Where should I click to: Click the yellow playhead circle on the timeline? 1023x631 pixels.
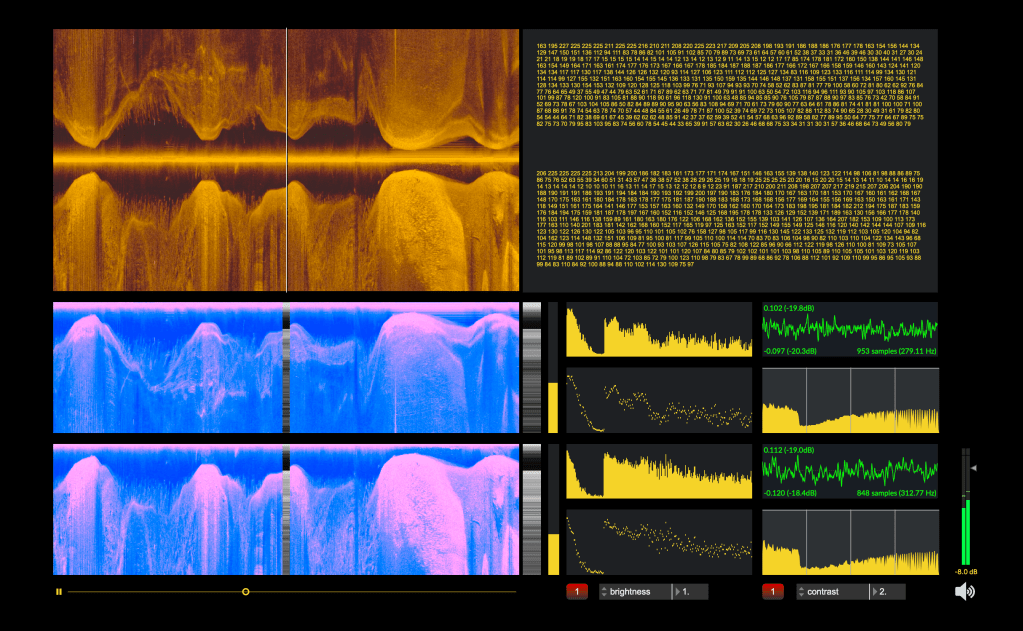tap(246, 592)
